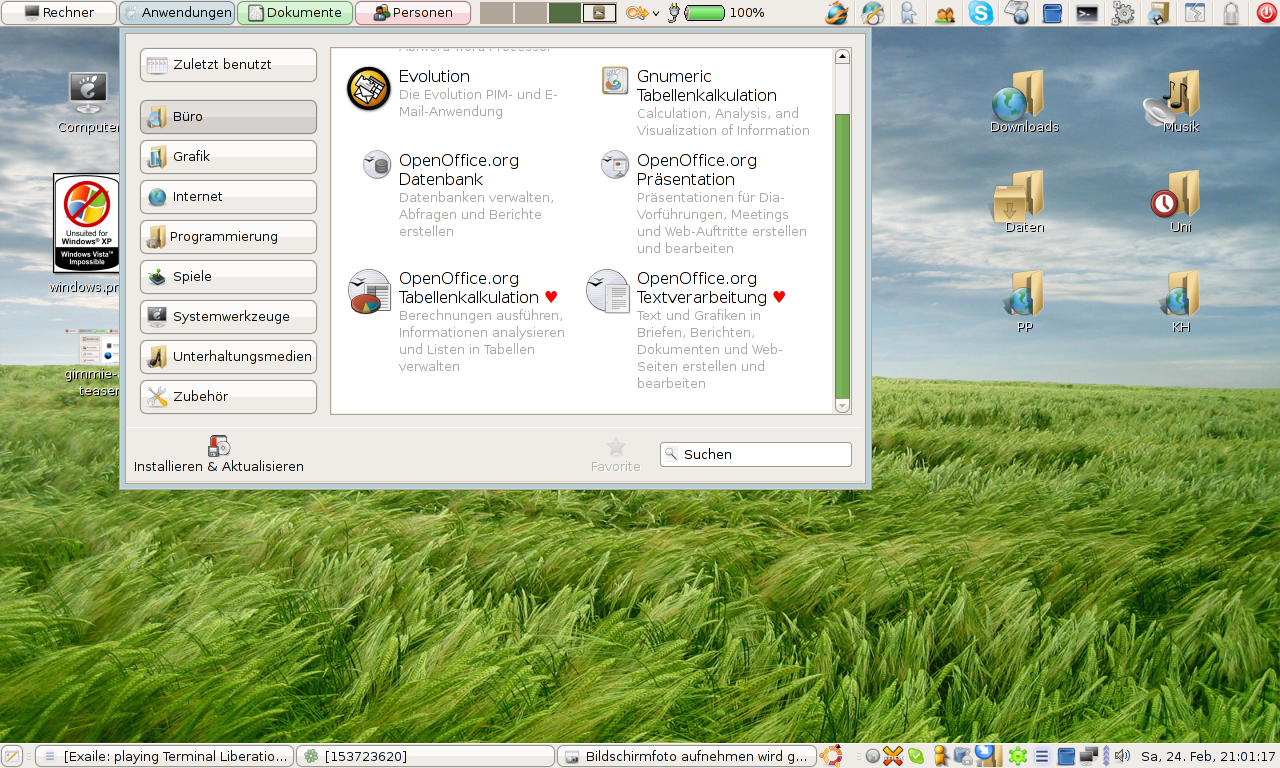The width and height of the screenshot is (1280, 768).
Task: Click the green checkmark chat tray icon
Action: tap(915, 756)
